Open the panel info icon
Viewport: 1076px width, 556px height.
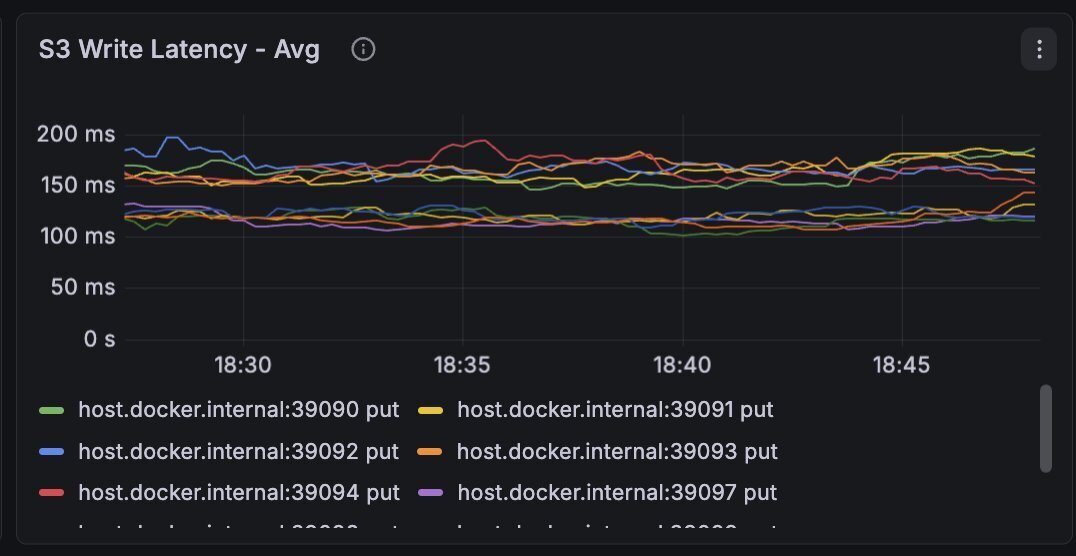(x=363, y=49)
